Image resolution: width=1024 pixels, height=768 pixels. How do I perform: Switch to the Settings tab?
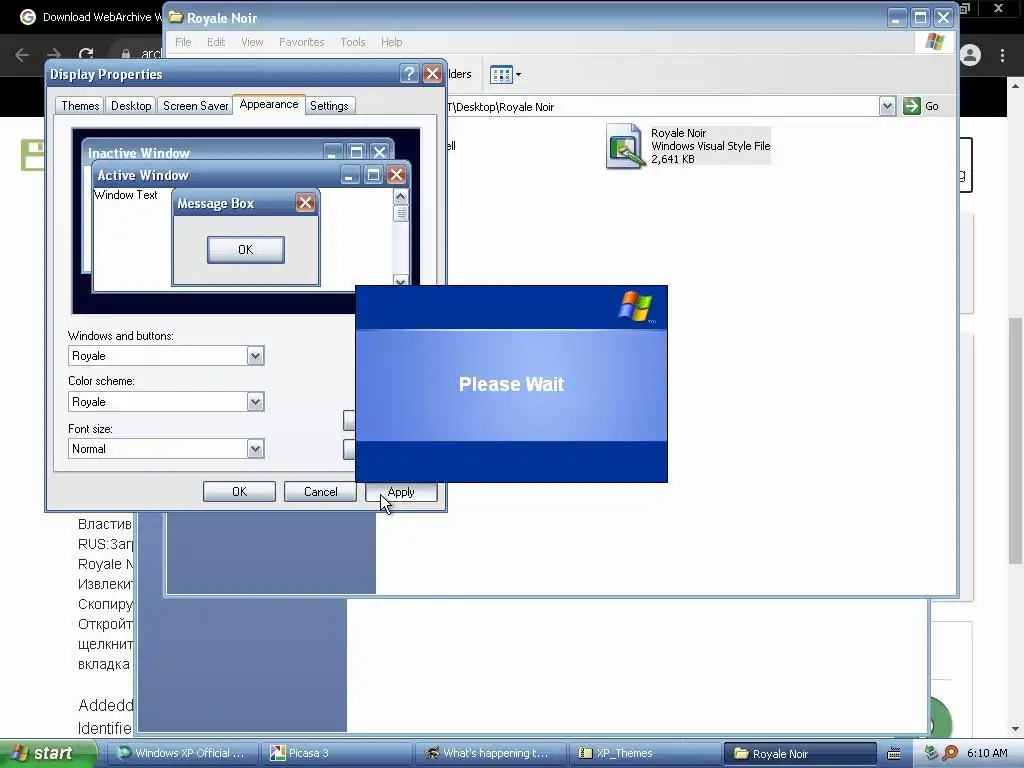click(329, 106)
